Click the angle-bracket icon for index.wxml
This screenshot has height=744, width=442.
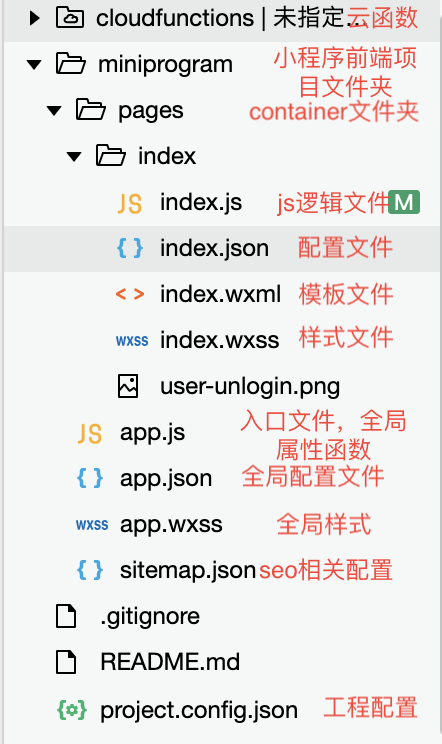point(129,294)
